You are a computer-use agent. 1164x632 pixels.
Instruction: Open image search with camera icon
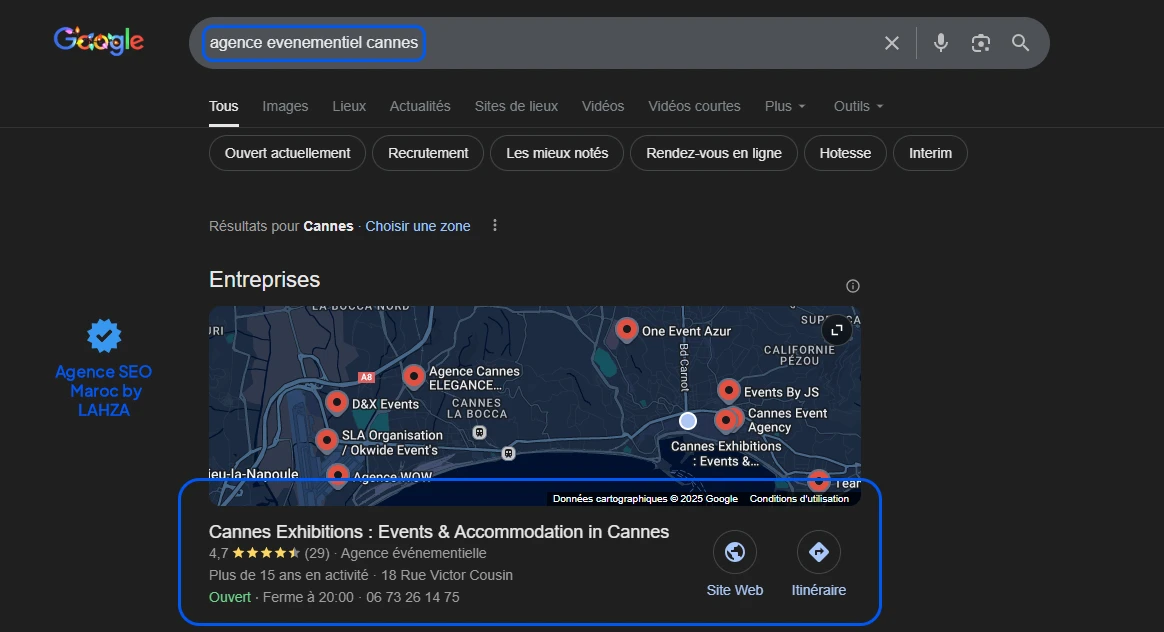click(981, 43)
